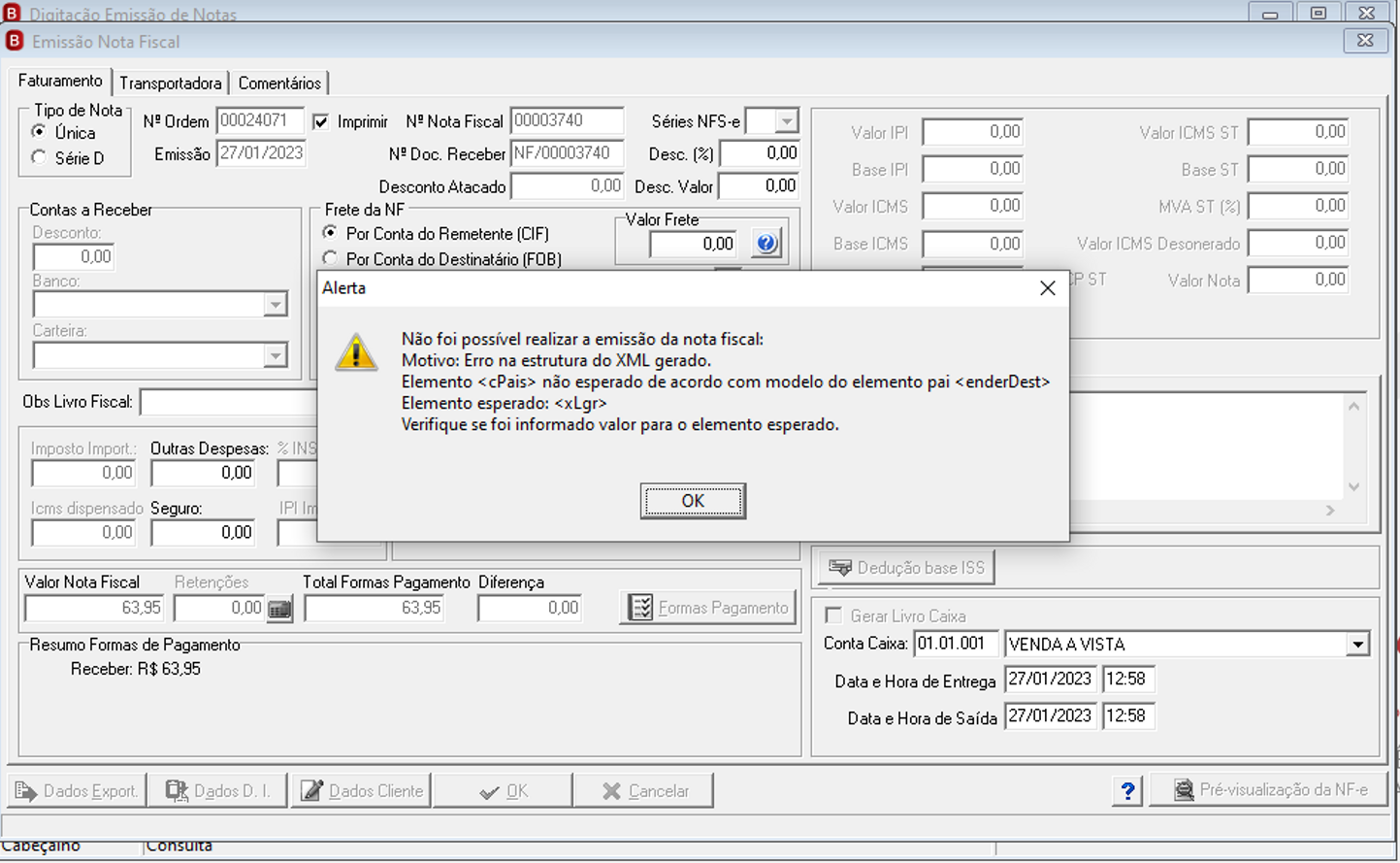The image size is (1400, 863).
Task: Click the Seguro field
Action: coord(203,533)
